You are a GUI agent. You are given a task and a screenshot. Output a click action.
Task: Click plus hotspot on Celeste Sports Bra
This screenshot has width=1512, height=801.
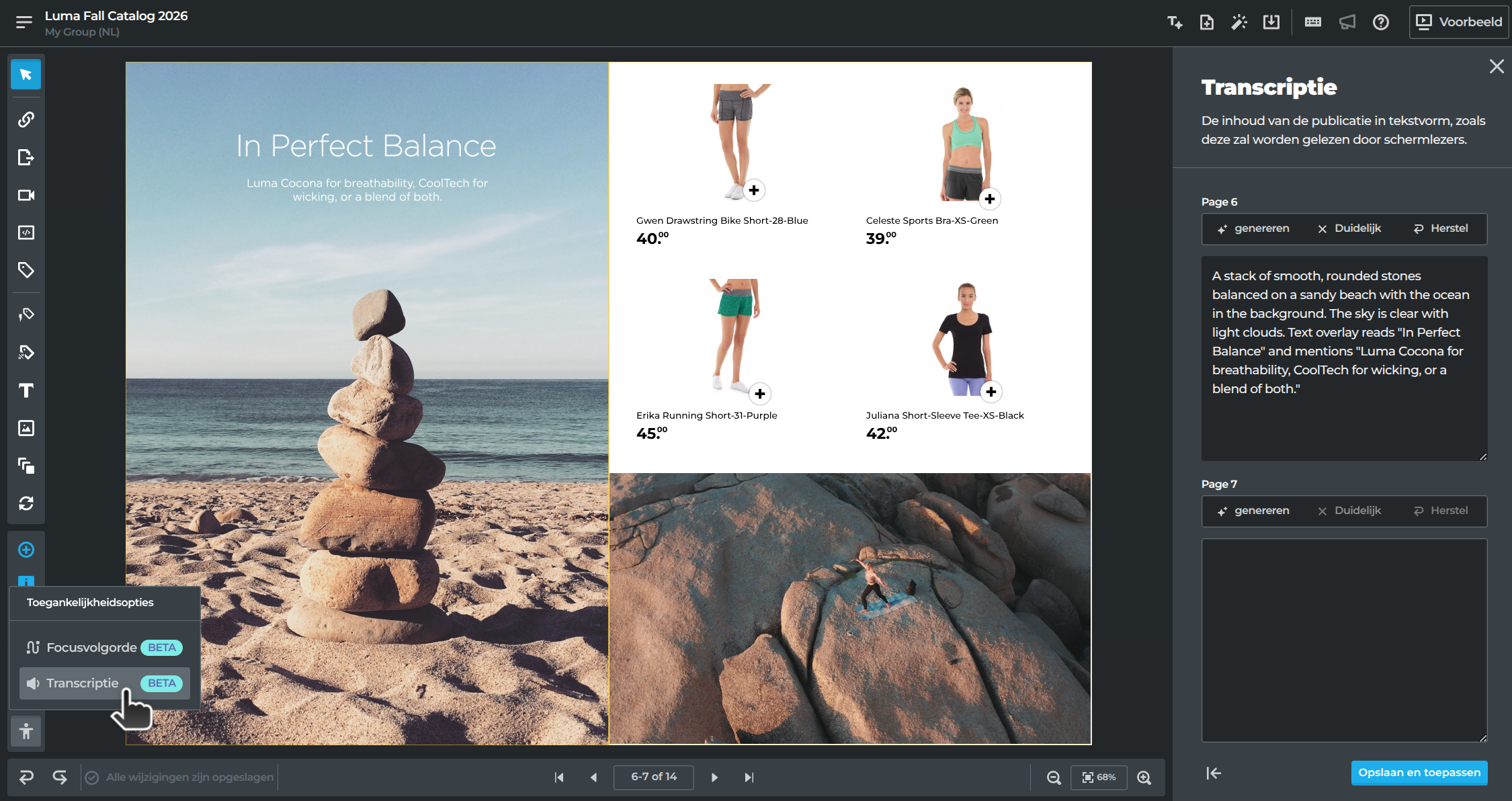(x=990, y=199)
